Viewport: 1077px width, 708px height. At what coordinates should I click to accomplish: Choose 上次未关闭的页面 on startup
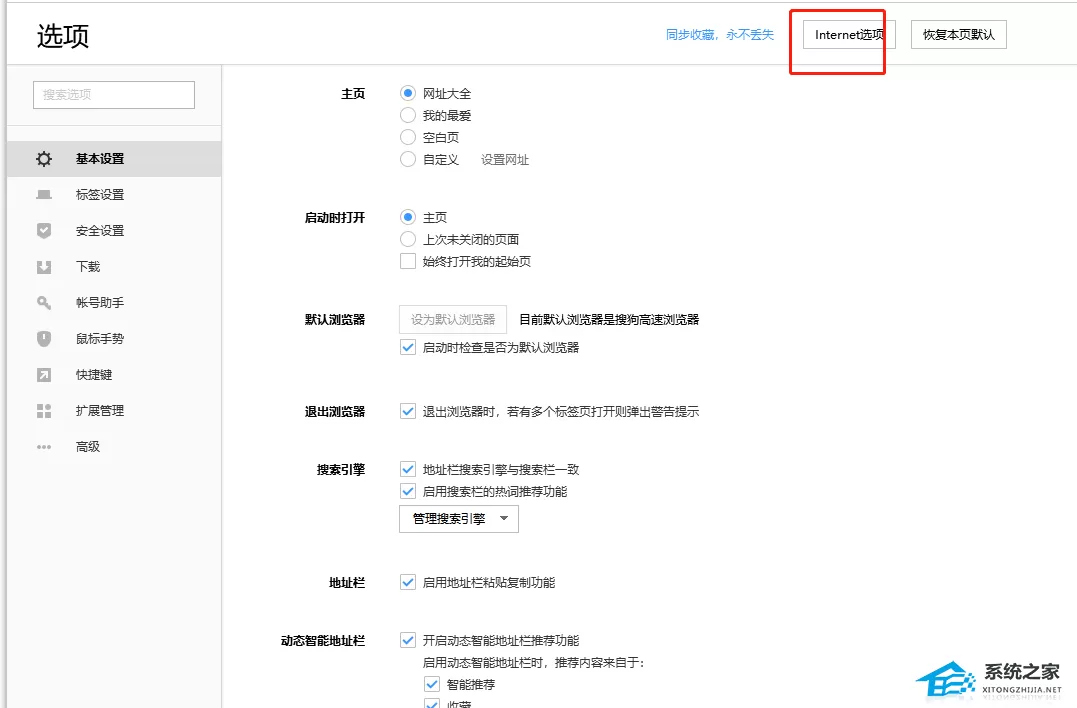tap(408, 239)
